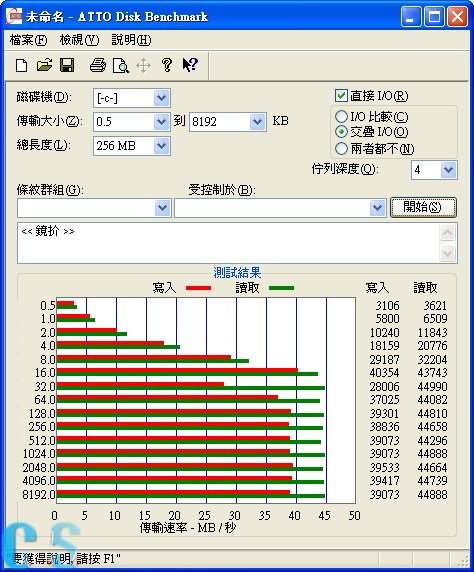
Task: Save results with the floppy disk icon
Action: pos(67,65)
